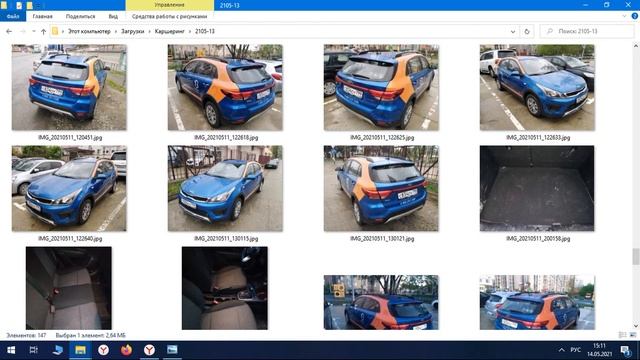This screenshot has height=360, width=640.
Task: Navigate to Загрузки in breadcrumb
Action: pyautogui.click(x=133, y=31)
